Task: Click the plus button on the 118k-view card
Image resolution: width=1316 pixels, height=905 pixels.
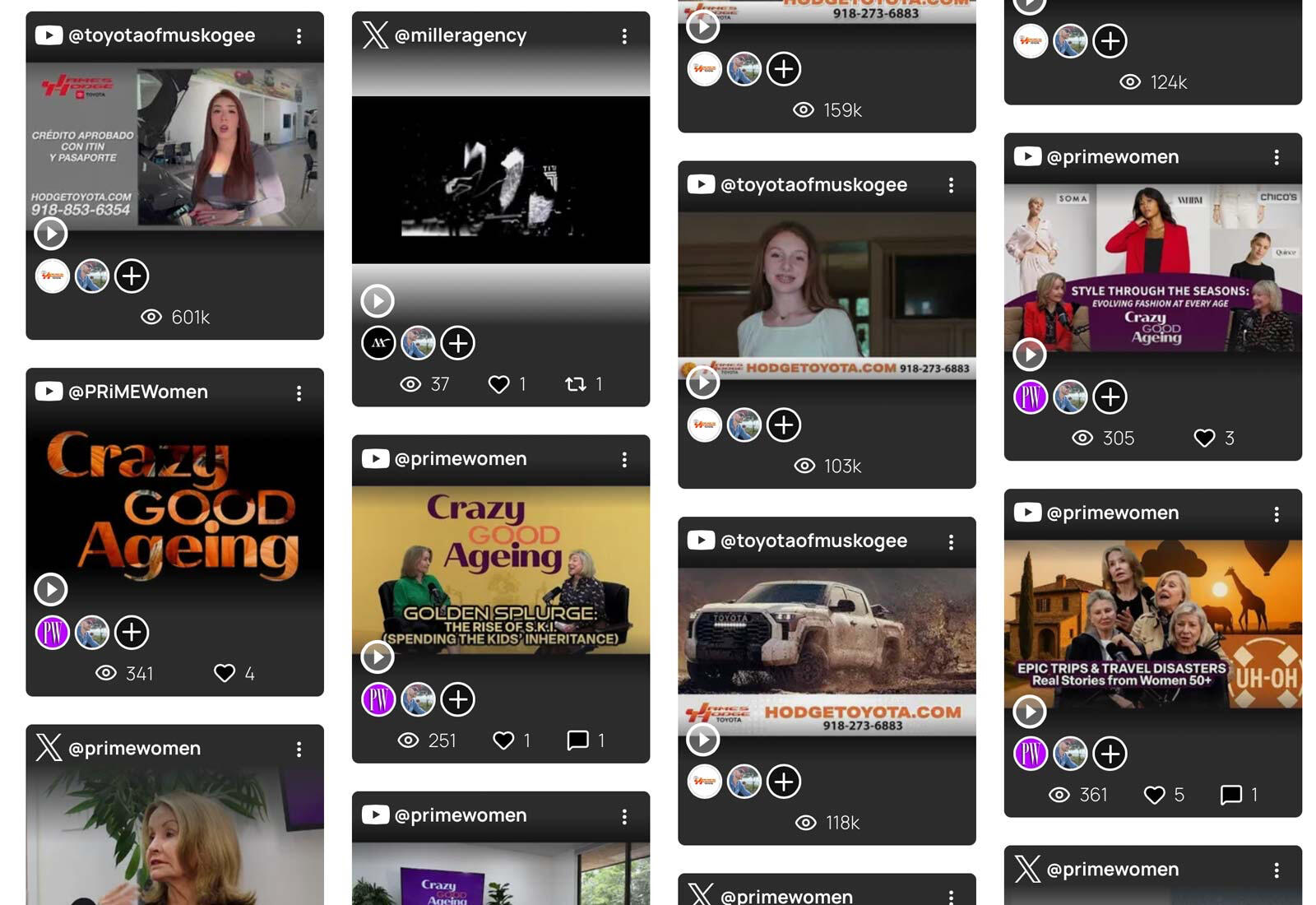Action: point(784,782)
